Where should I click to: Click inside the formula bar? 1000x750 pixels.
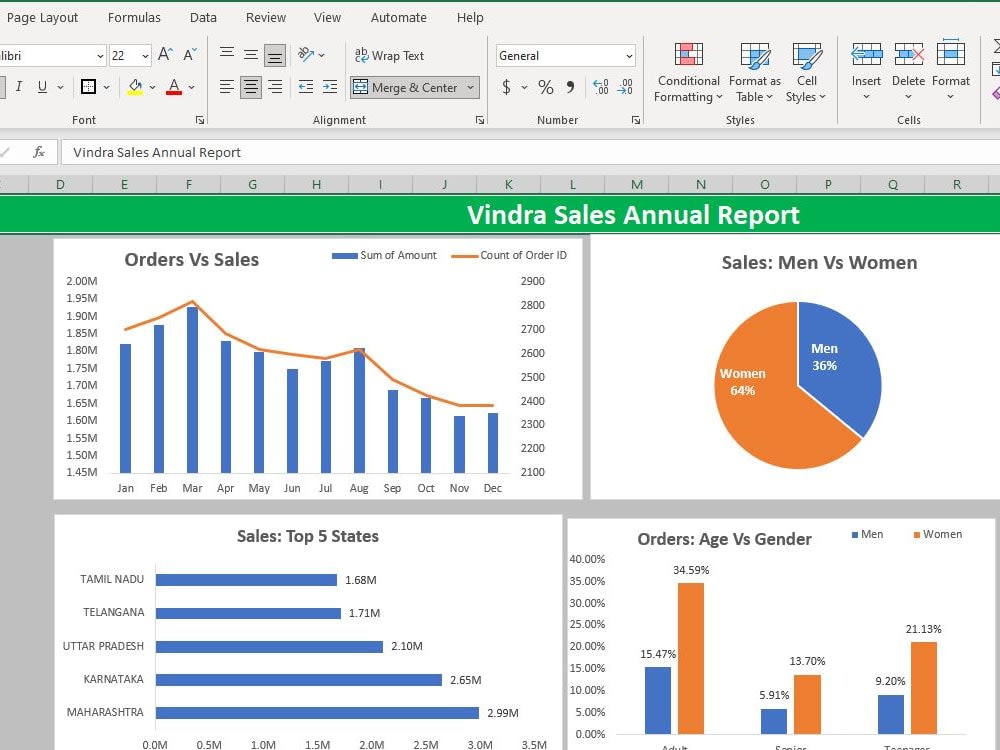click(x=300, y=152)
